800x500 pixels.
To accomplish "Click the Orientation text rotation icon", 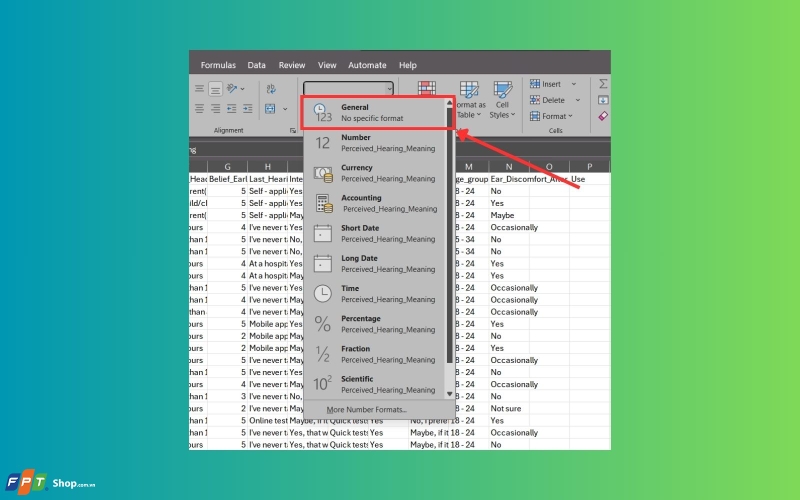I will pos(232,89).
